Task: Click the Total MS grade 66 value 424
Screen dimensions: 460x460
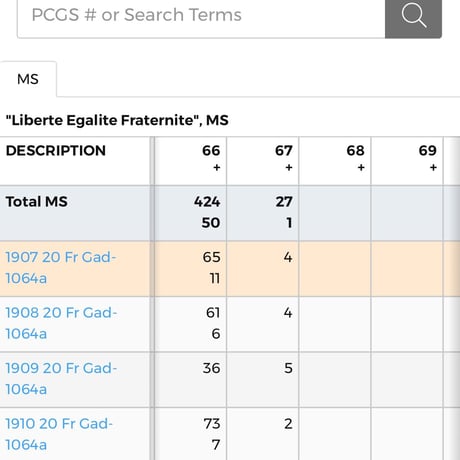Action: click(x=207, y=202)
